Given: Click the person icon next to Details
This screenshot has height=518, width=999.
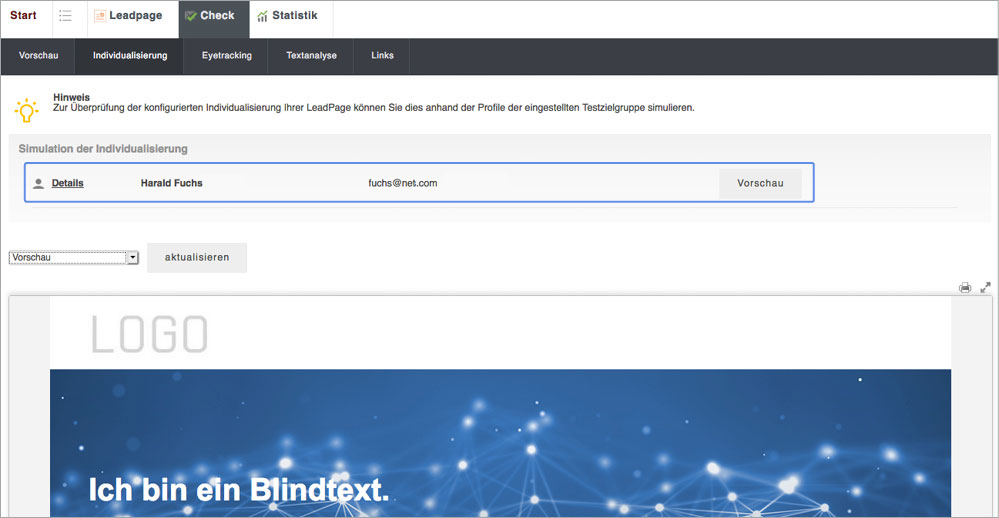Looking at the screenshot, I should [x=38, y=184].
